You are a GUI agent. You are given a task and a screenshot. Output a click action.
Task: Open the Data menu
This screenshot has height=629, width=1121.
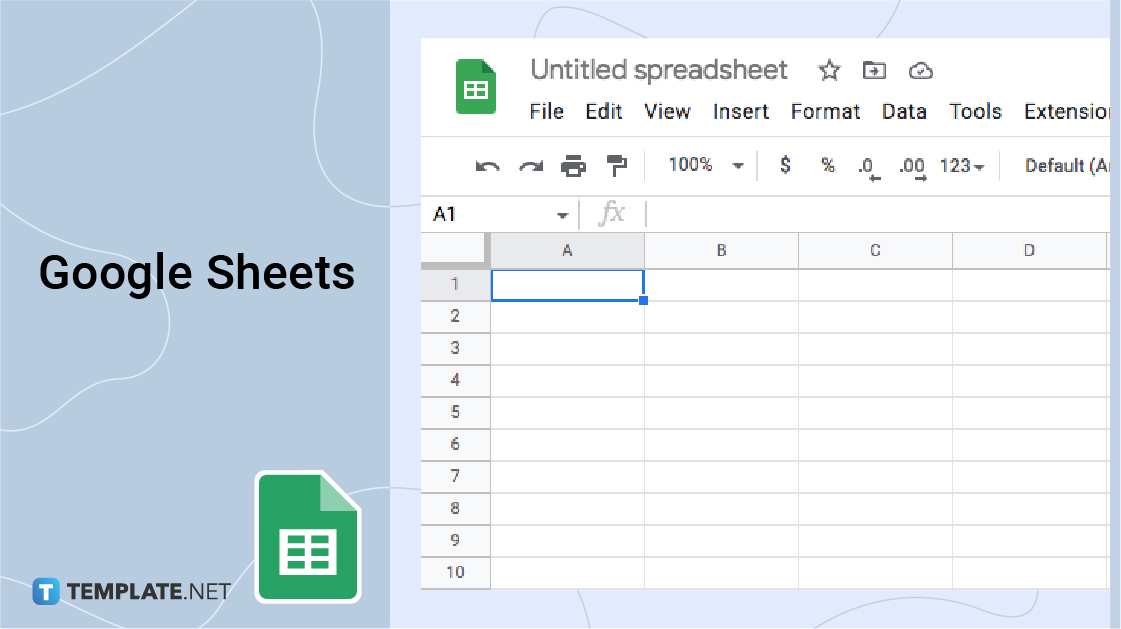point(904,112)
